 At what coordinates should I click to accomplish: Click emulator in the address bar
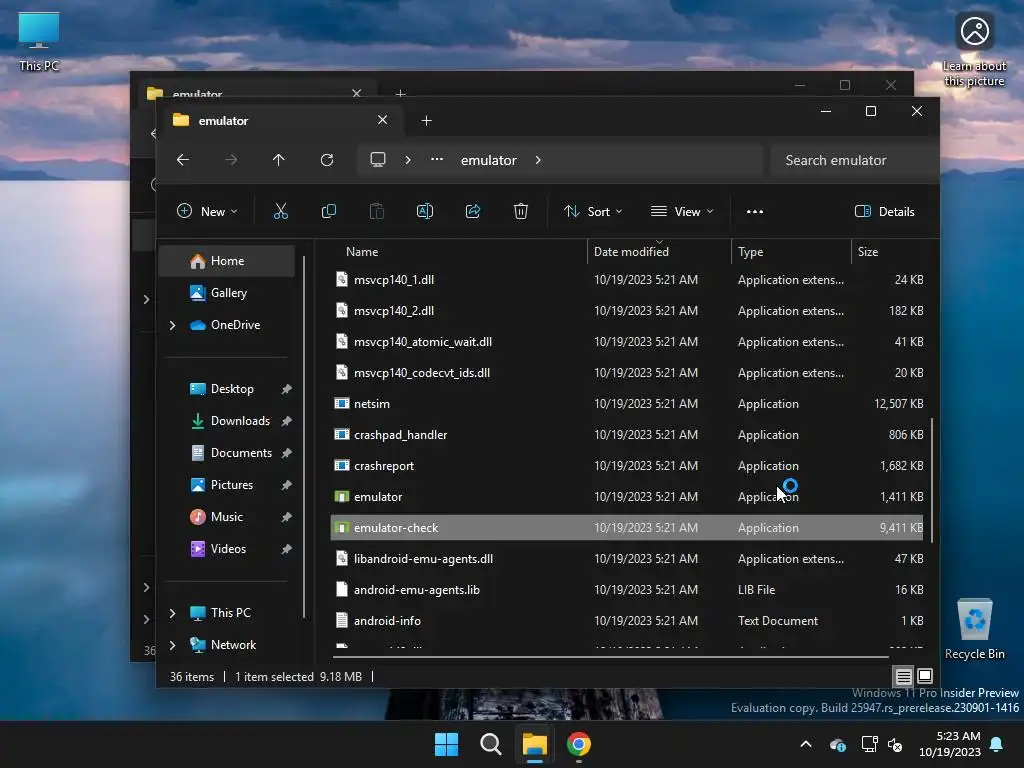coord(488,160)
